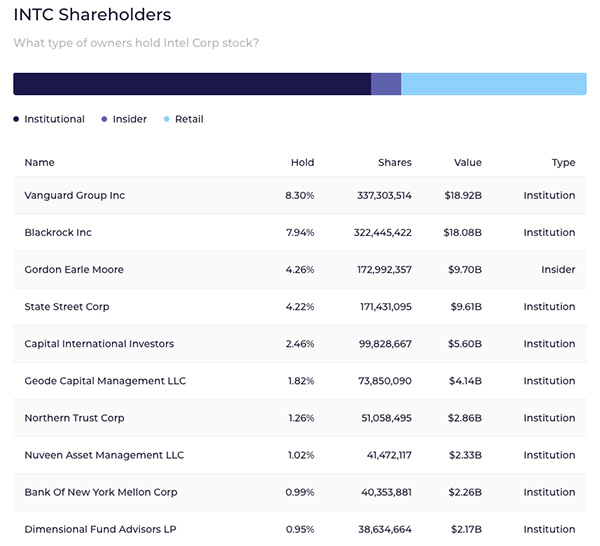
Task: Click Vanguard's Institution type cell
Action: (549, 195)
